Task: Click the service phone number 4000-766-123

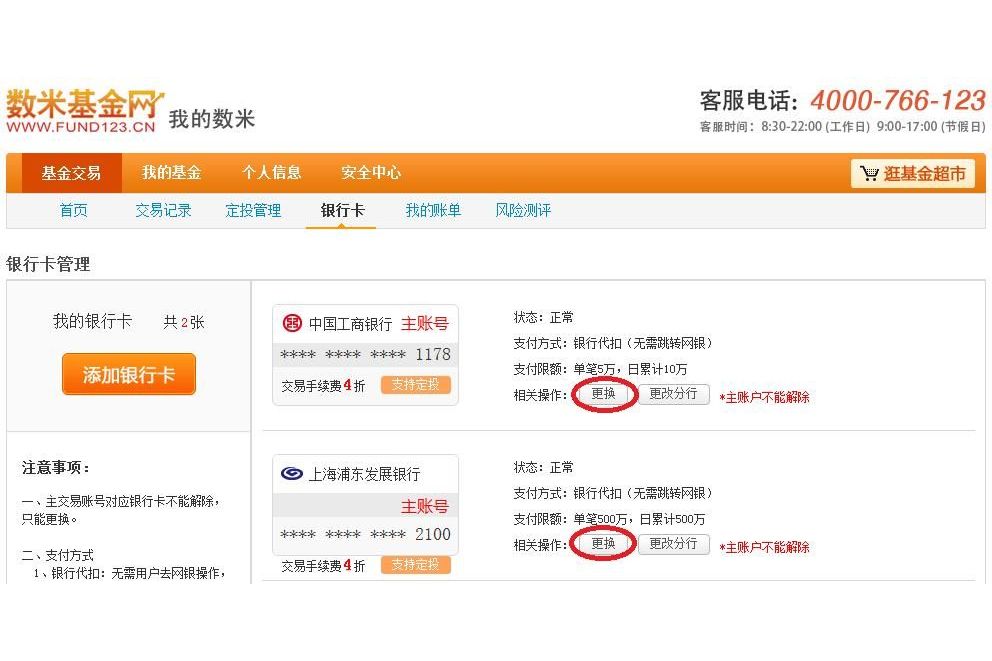Action: [897, 100]
